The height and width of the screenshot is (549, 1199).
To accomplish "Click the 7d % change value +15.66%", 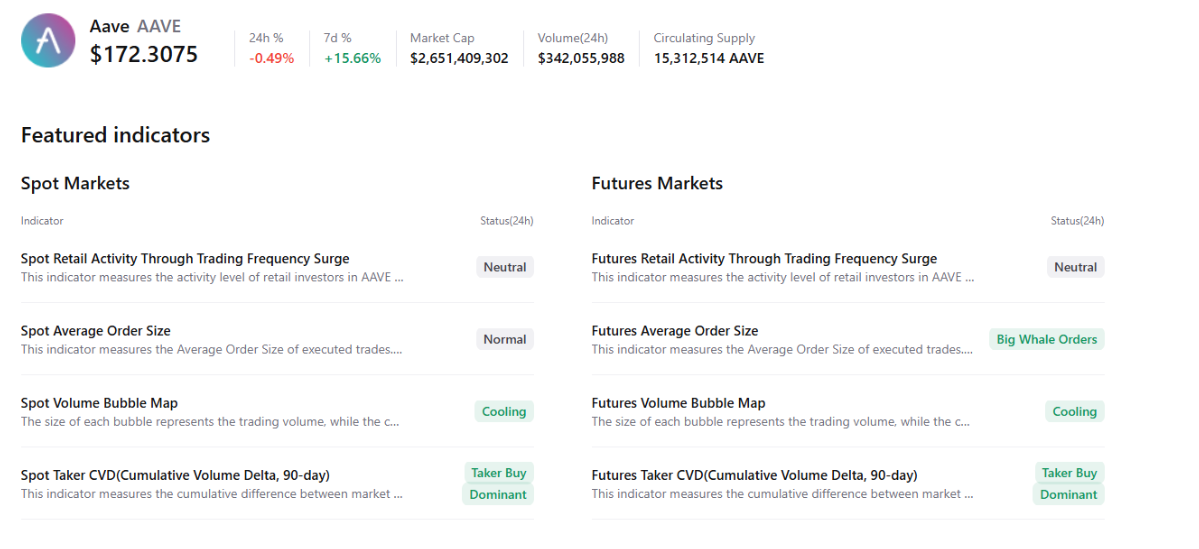I will [352, 58].
